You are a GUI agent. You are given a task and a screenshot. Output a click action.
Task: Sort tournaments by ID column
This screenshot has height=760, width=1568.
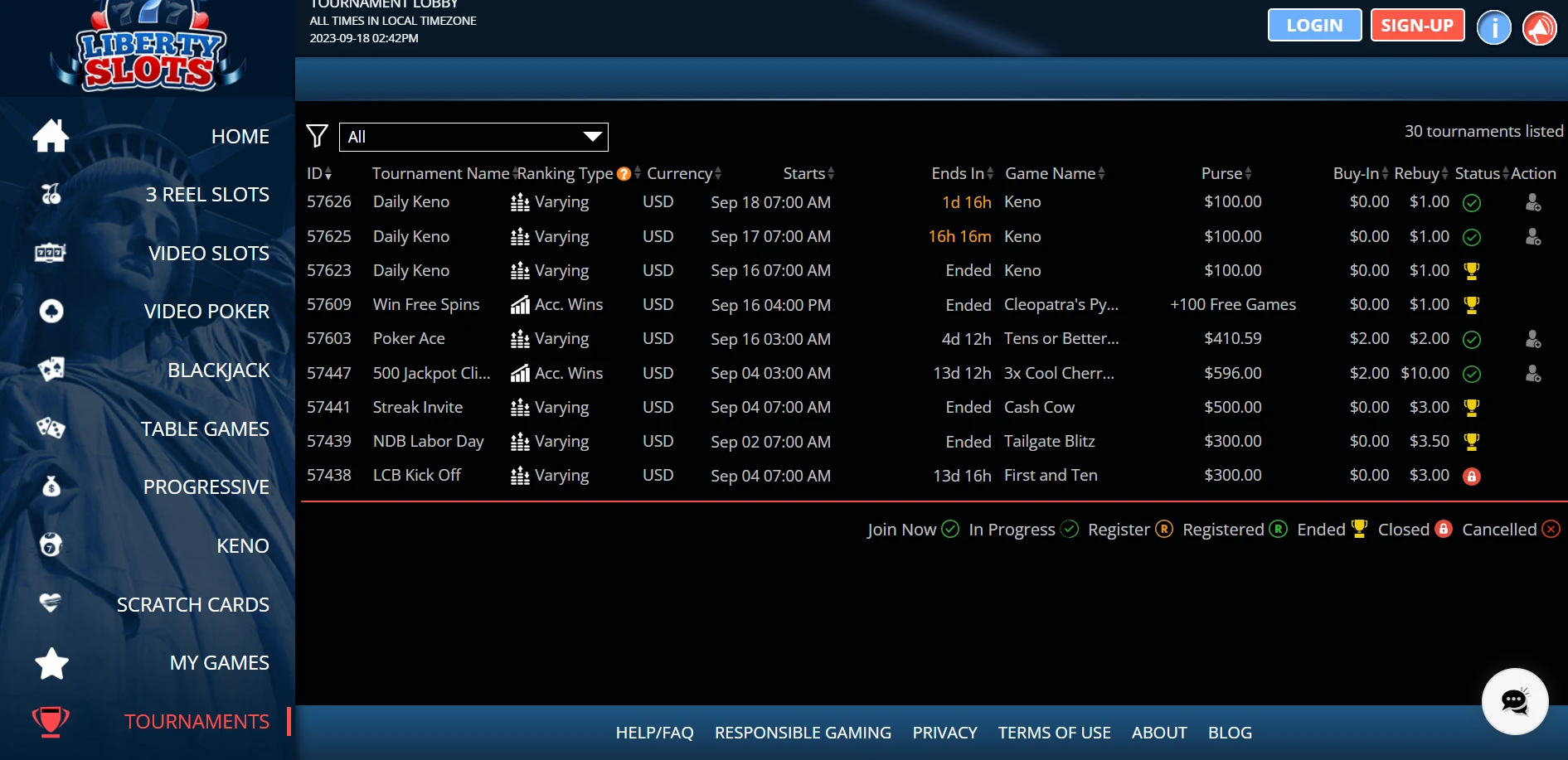[x=319, y=173]
